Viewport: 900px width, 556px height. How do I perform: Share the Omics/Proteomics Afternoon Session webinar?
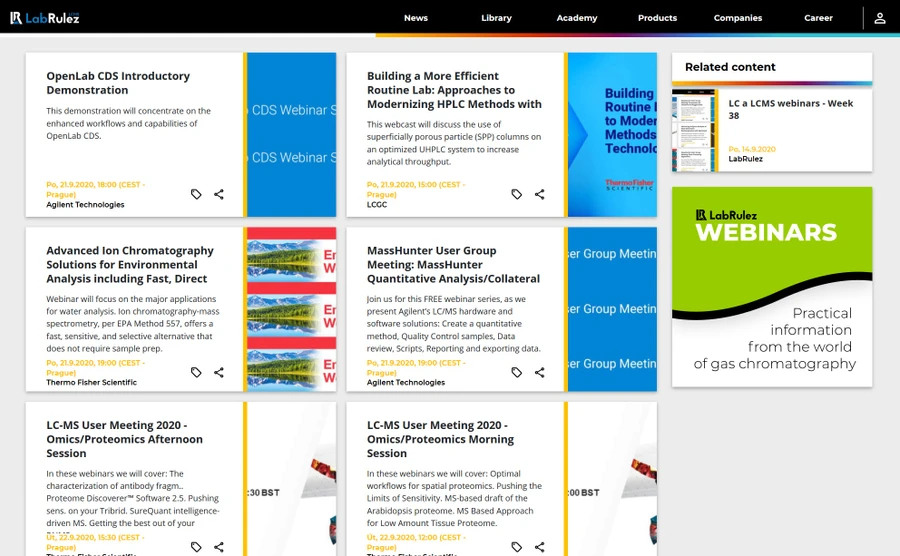point(219,547)
